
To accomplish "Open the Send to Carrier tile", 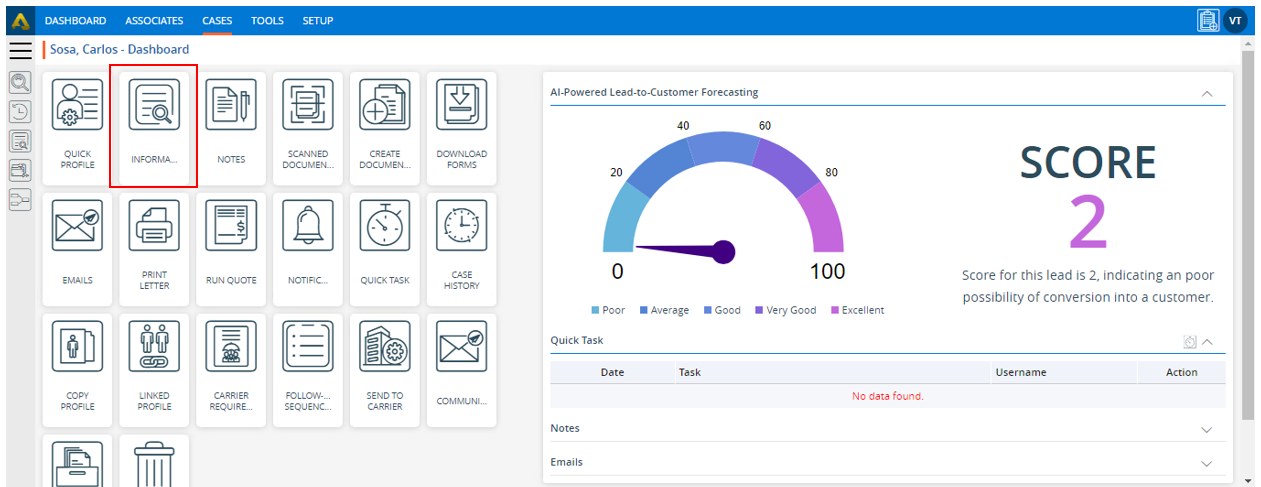I will click(x=385, y=368).
